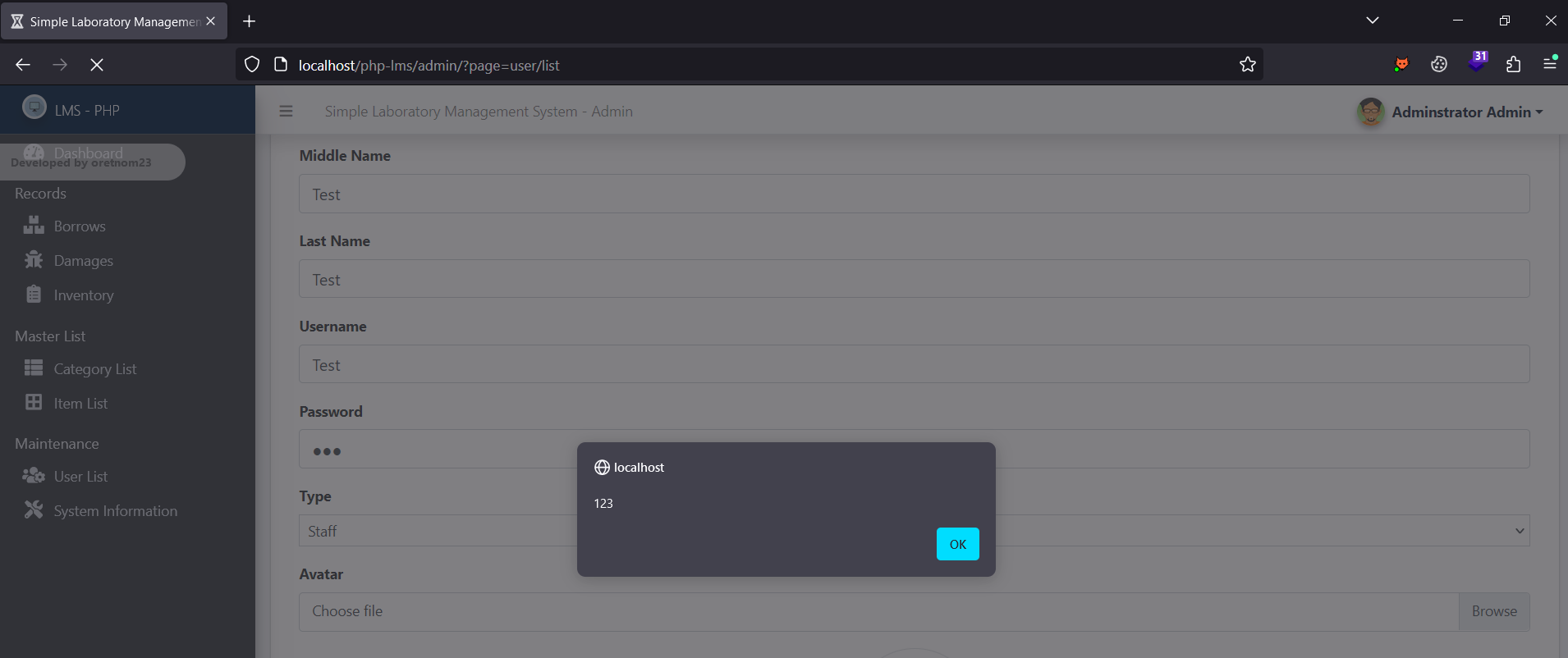Screen dimensions: 1568x658
Task: Click the address bar URL
Action: (429, 66)
